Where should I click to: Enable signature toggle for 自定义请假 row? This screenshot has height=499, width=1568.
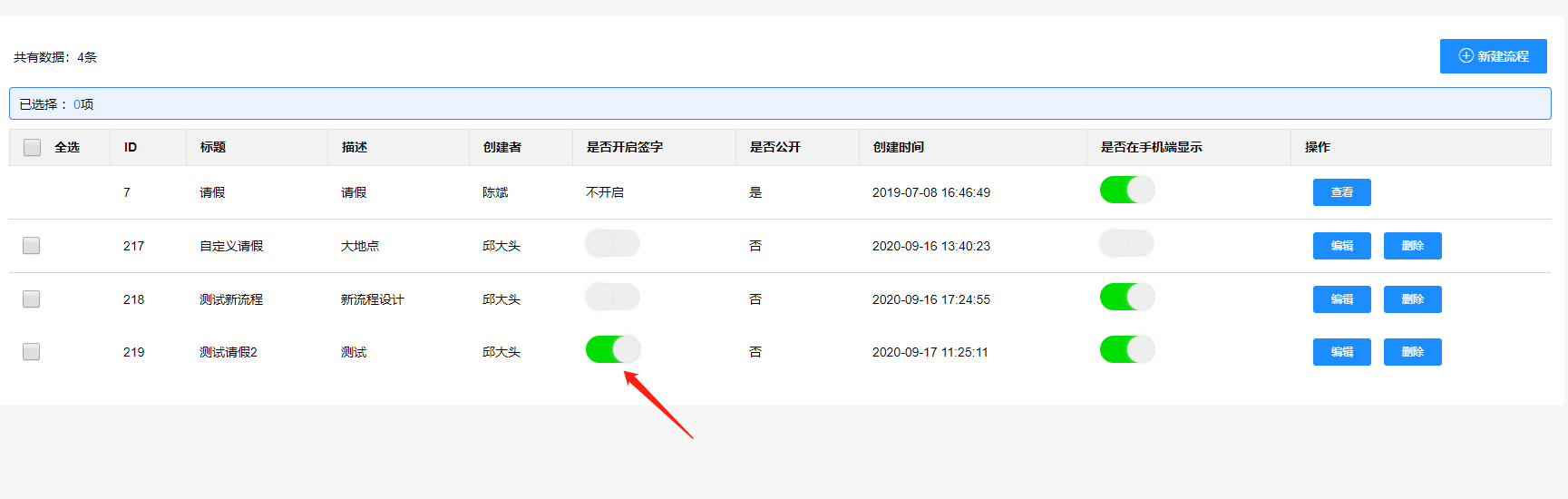(612, 243)
